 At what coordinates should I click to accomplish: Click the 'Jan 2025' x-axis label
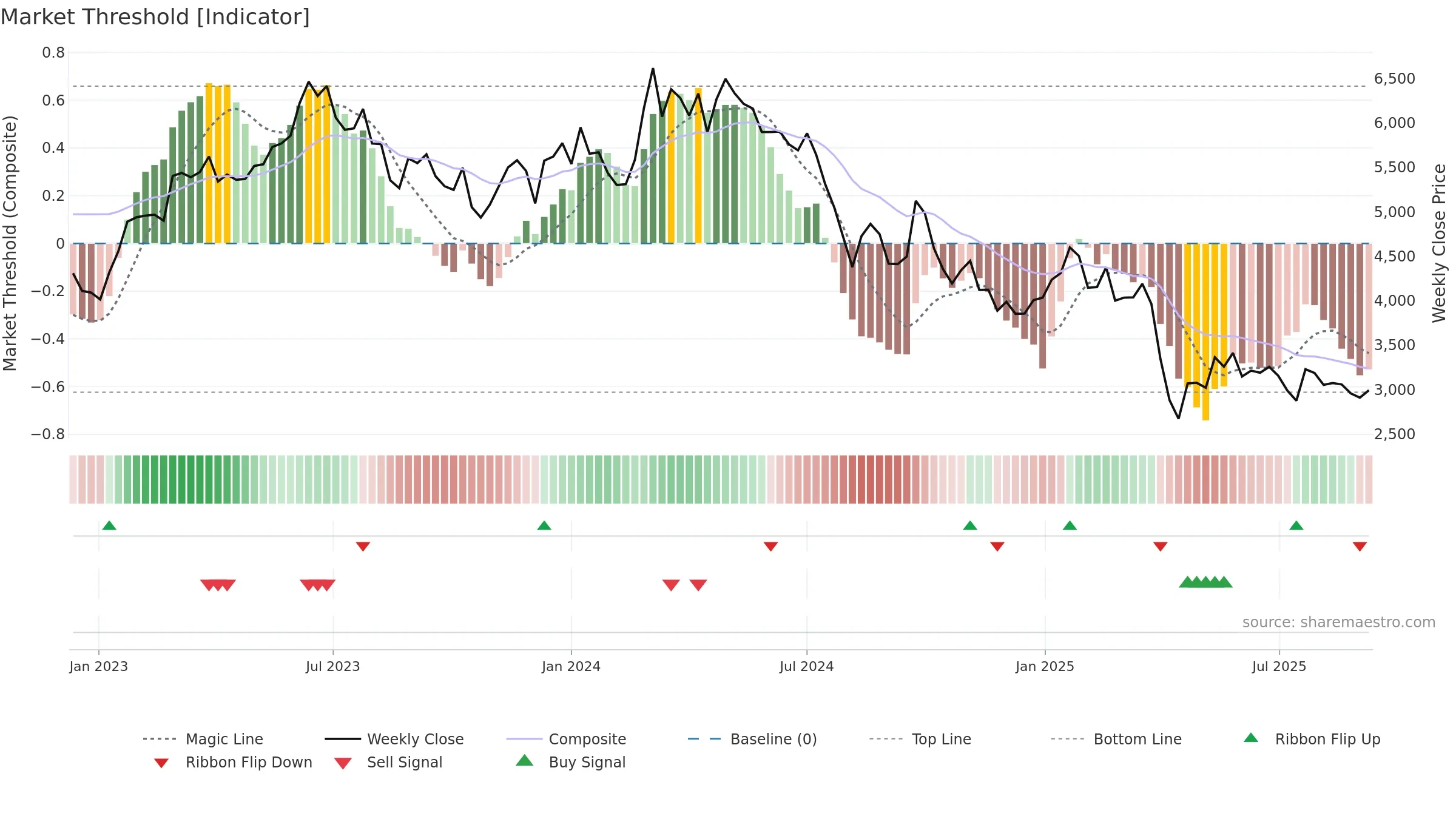pyautogui.click(x=1045, y=666)
